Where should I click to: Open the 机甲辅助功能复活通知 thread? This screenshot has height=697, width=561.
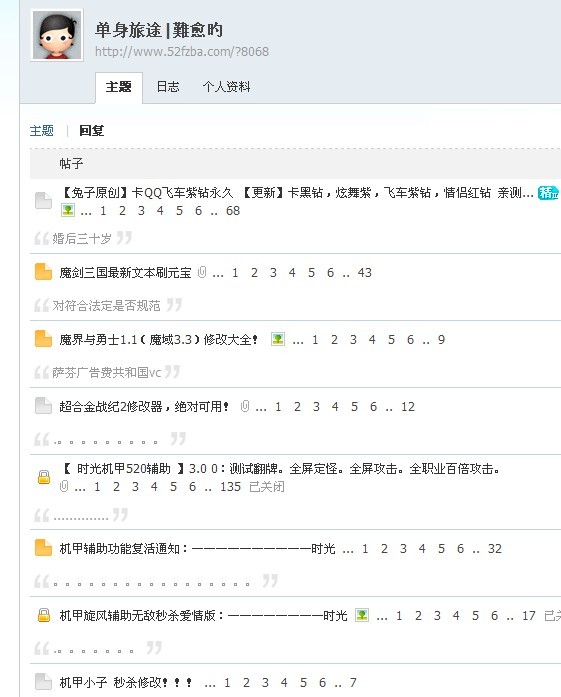click(197, 549)
